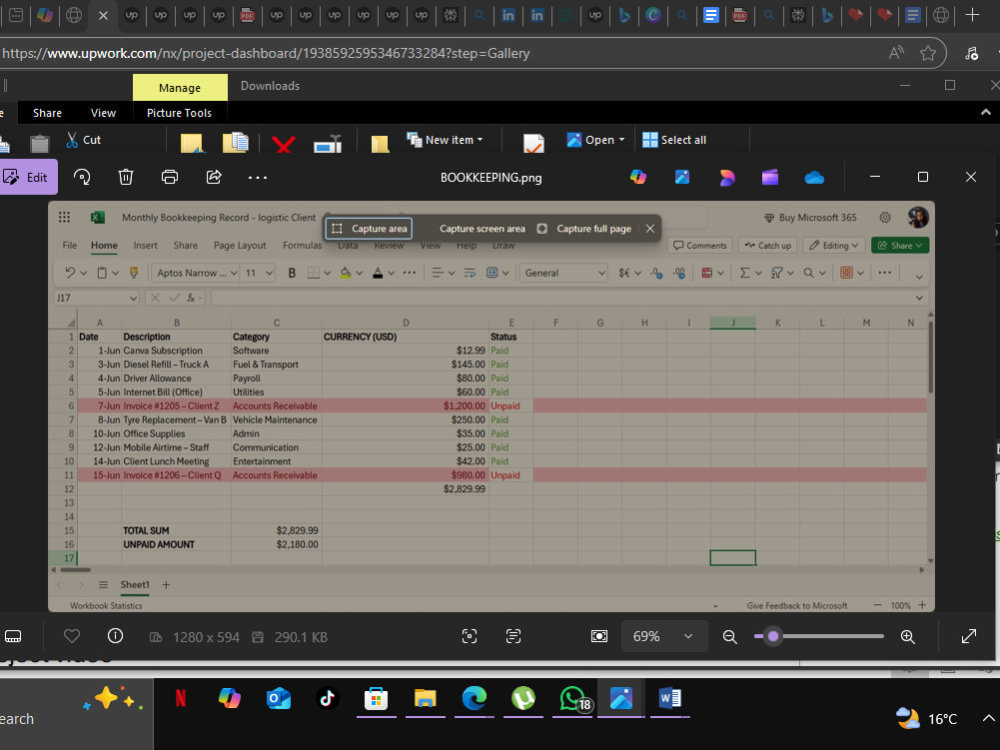
Task: Click the Excel Home tab in the image
Action: coord(104,246)
